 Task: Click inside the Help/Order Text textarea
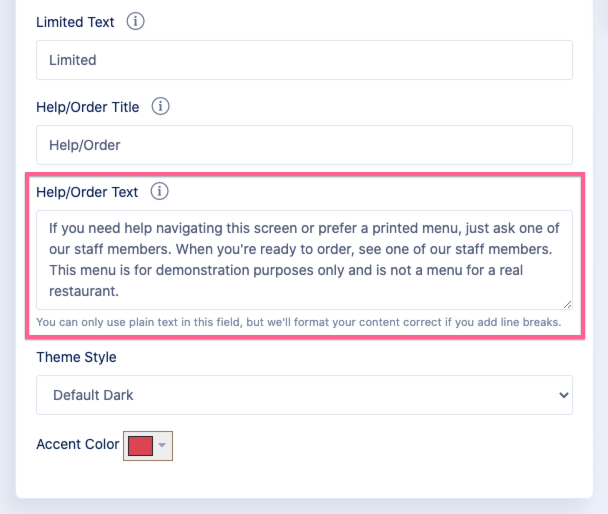pos(304,259)
